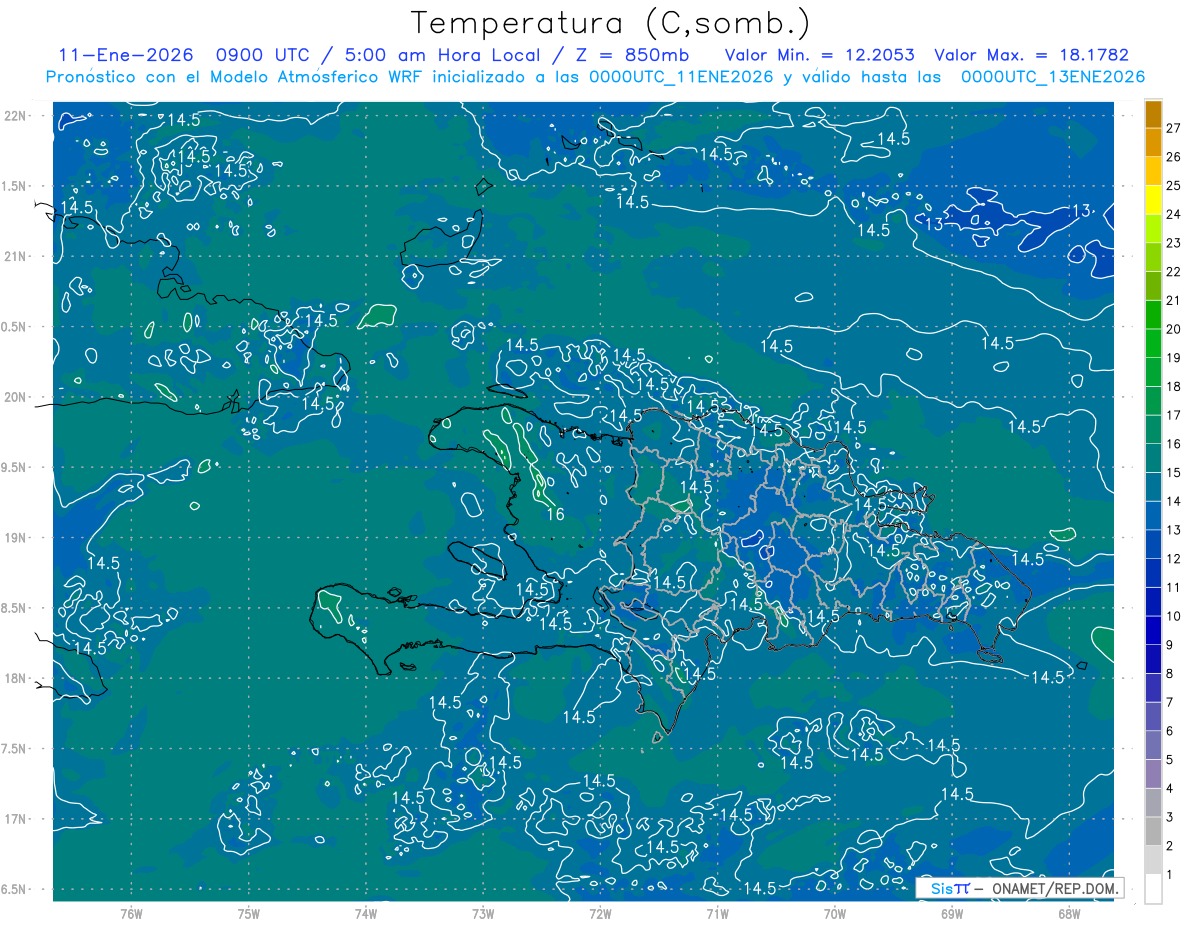This screenshot has height=927, width=1200.
Task: Click the color scale label "25"
Action: (x=1174, y=186)
